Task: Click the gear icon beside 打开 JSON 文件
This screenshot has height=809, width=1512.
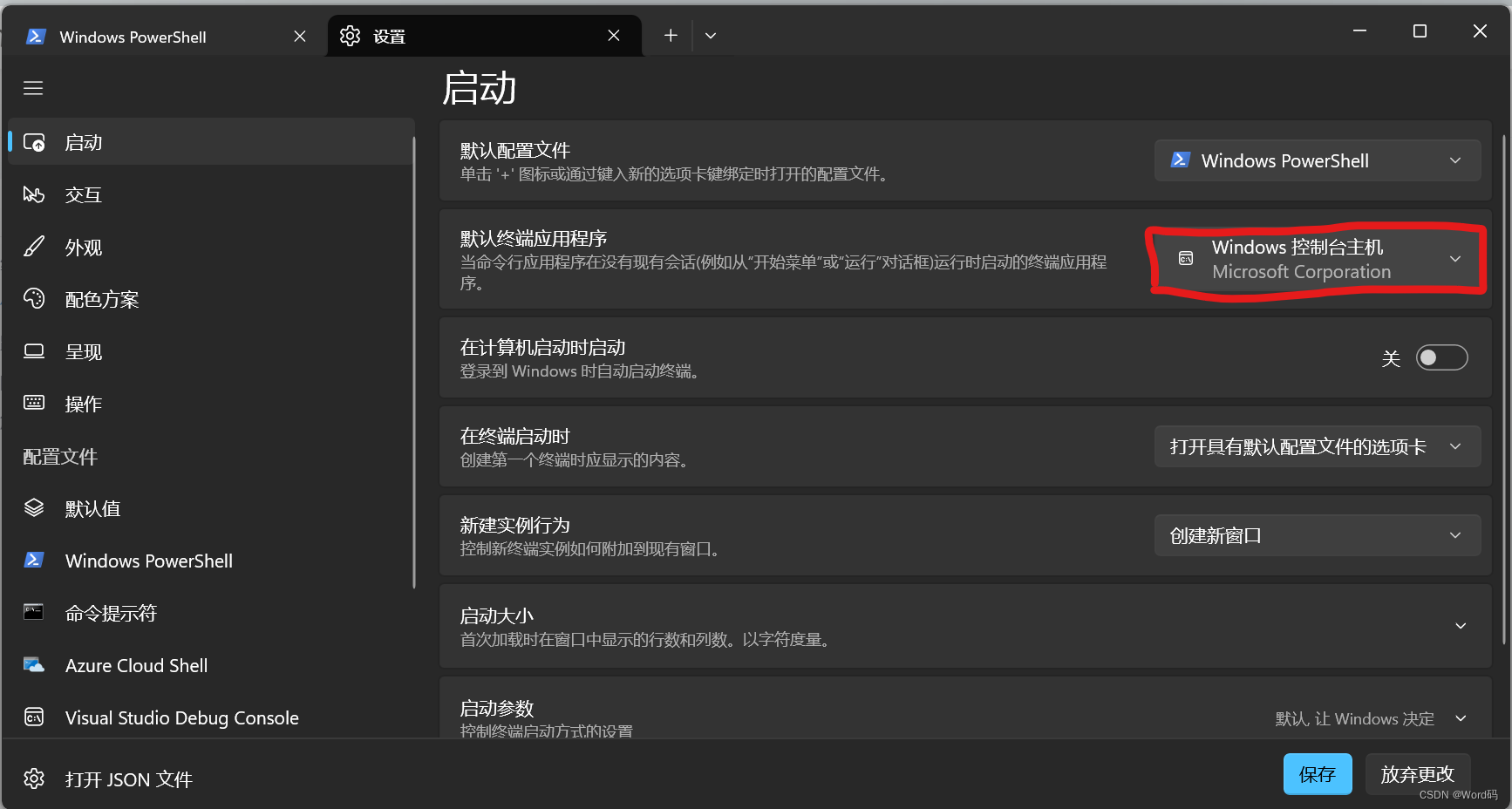Action: coord(34,778)
